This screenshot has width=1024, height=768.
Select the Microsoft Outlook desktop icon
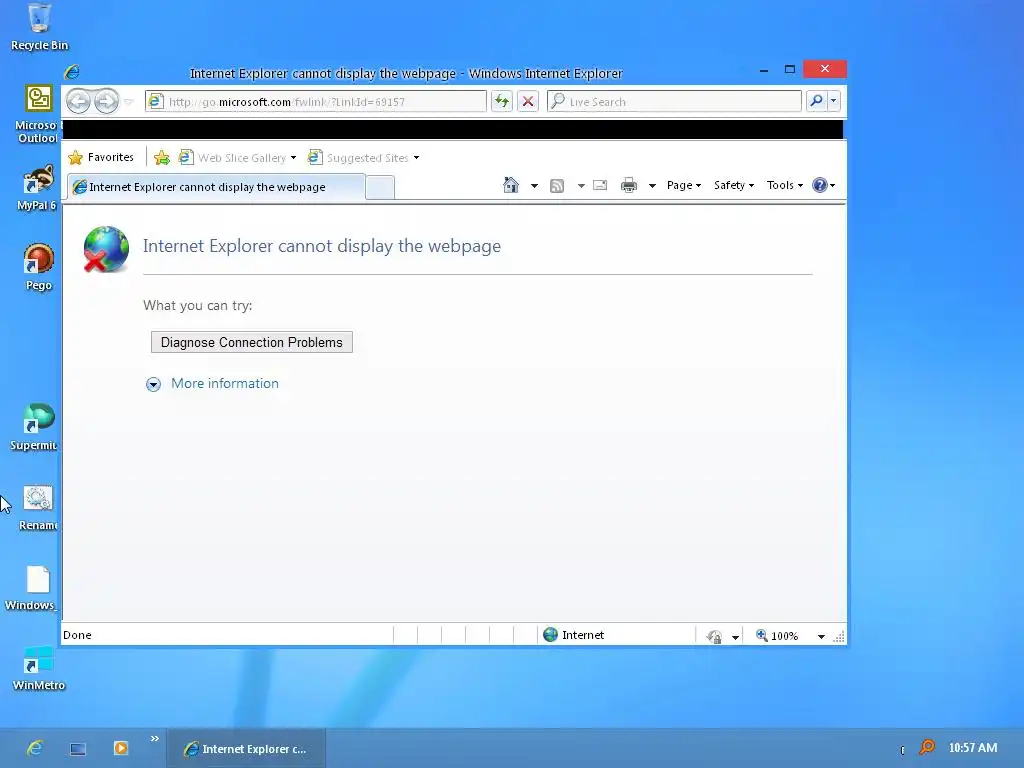point(37,114)
